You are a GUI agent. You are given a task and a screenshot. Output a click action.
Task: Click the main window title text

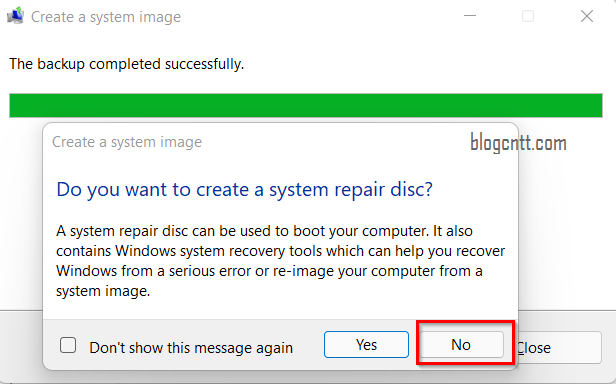click(x=106, y=17)
